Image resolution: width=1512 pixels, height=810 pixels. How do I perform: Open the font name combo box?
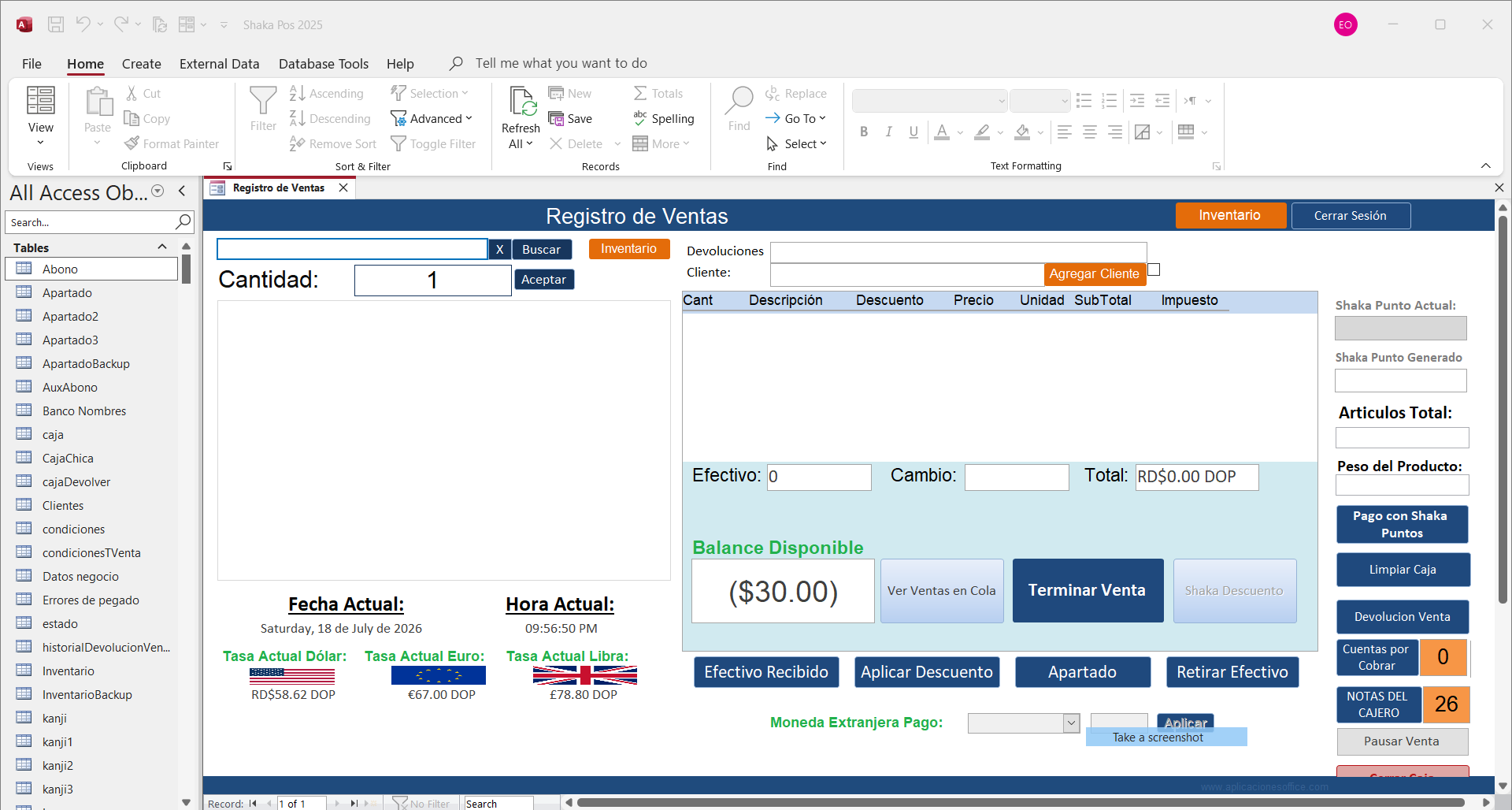(x=929, y=100)
